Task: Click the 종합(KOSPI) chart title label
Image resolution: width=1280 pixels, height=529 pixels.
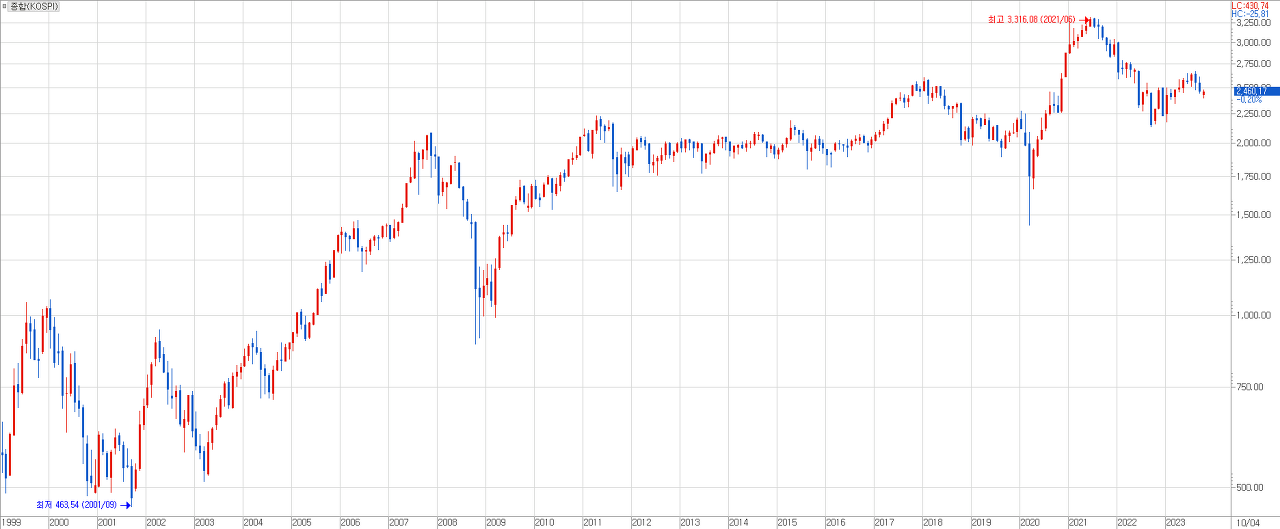Action: (x=34, y=6)
